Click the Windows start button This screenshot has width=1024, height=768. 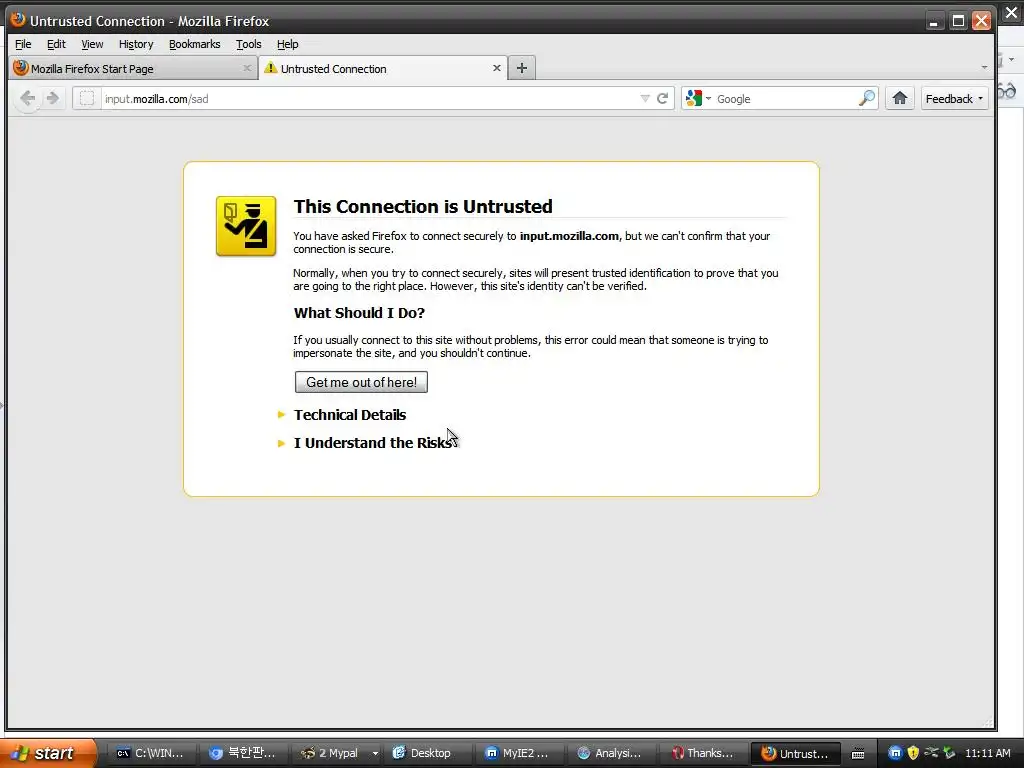point(48,753)
